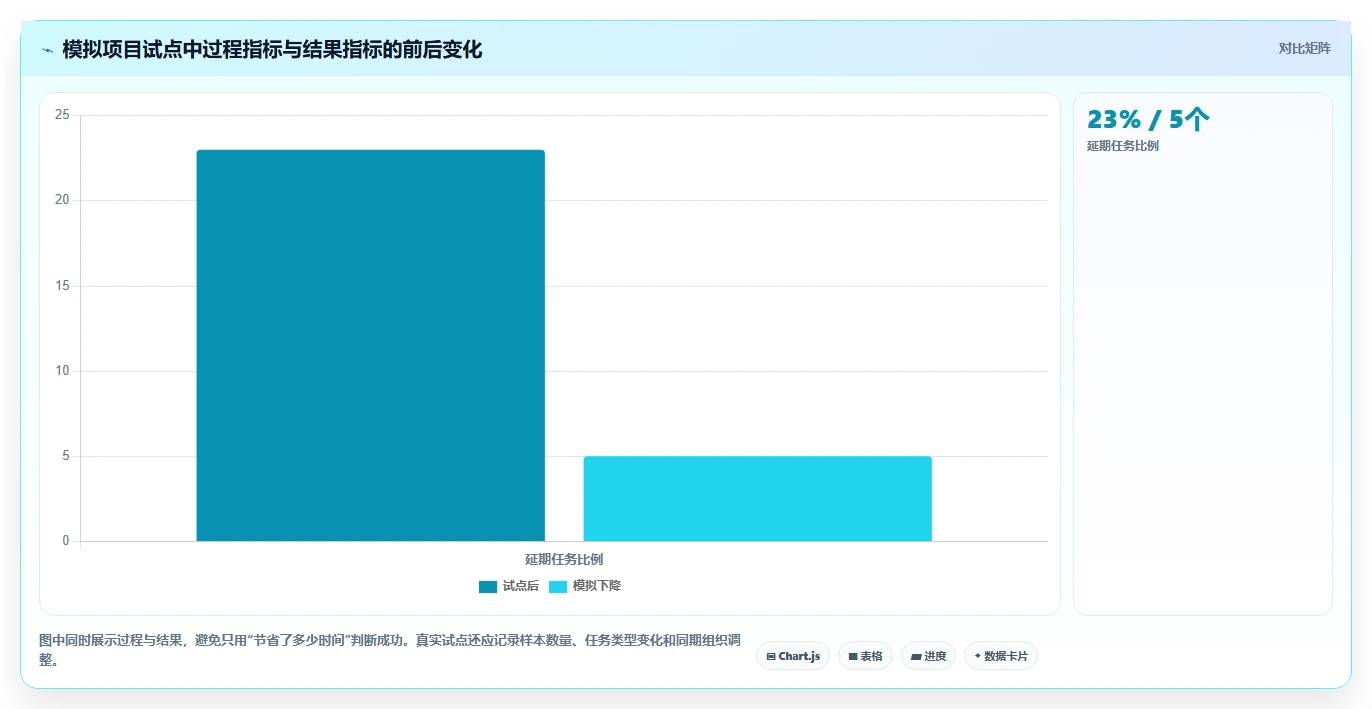Click the 模拟下降 legend color box
Screen dimensions: 1372x709
pos(558,586)
